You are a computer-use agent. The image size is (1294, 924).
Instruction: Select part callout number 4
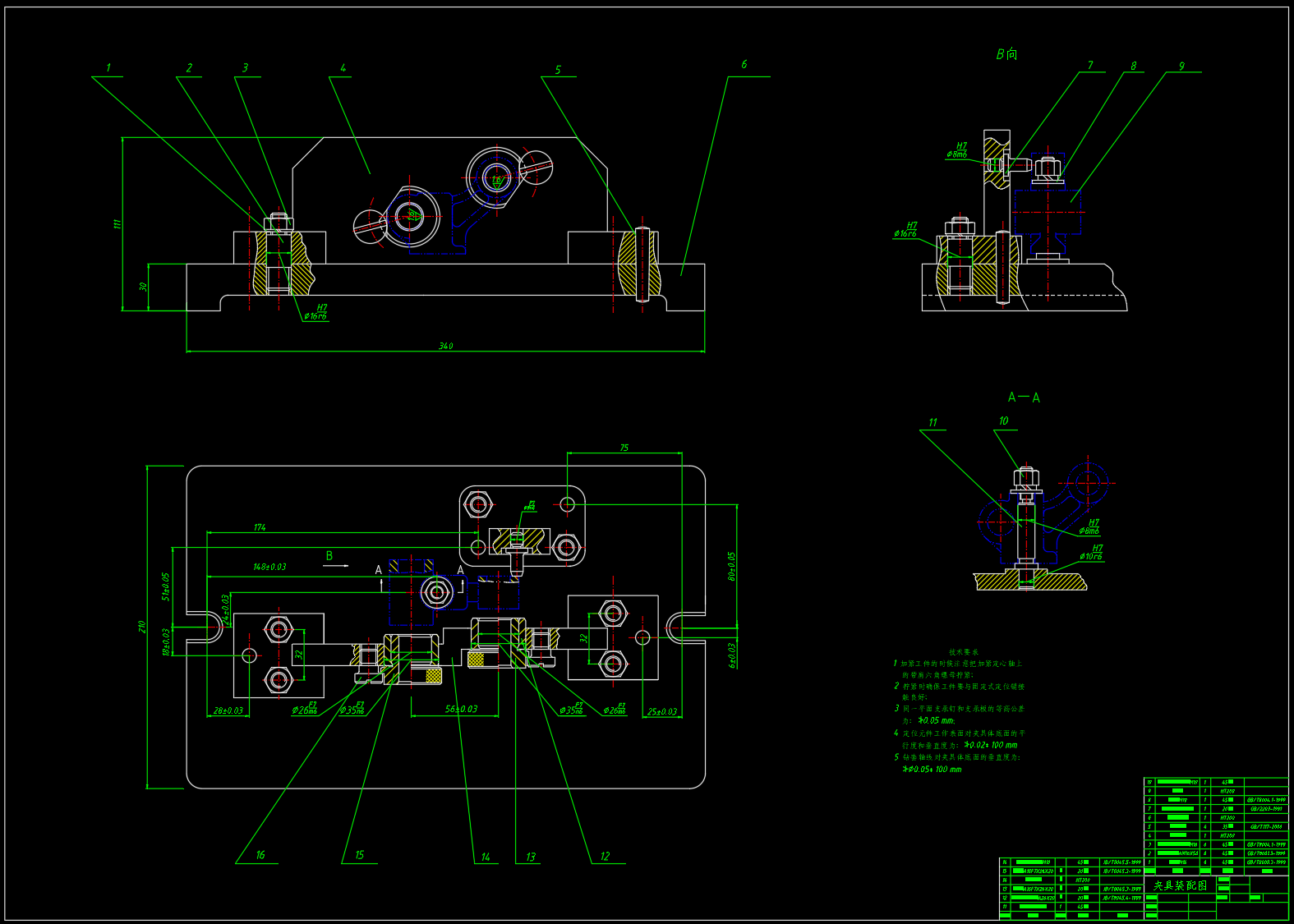[343, 68]
